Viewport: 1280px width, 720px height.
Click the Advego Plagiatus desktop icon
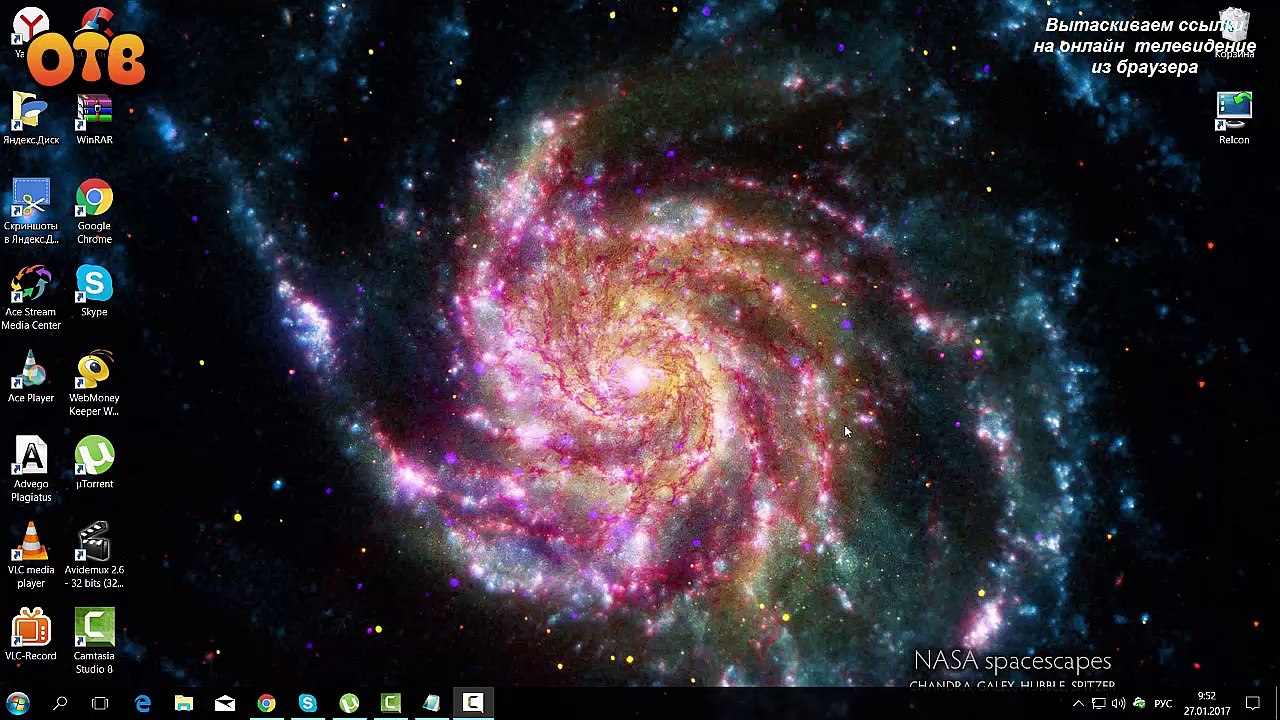tap(31, 470)
